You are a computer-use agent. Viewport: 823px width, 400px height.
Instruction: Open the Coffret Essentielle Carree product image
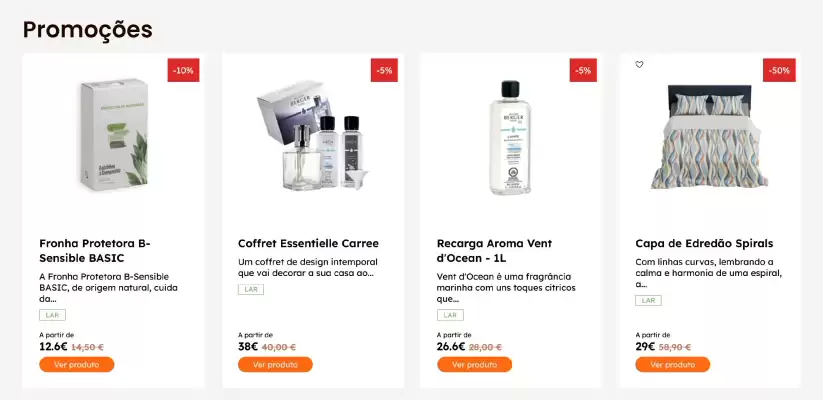pyautogui.click(x=313, y=135)
